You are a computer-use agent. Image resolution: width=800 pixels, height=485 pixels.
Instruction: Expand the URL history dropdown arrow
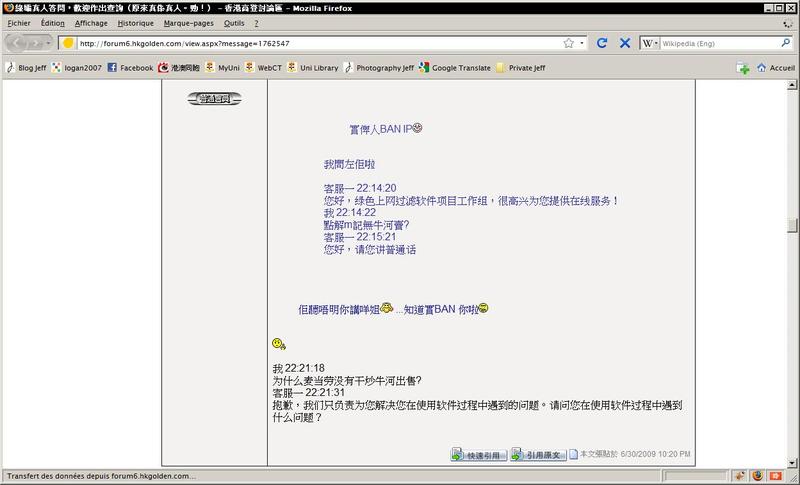(x=582, y=44)
